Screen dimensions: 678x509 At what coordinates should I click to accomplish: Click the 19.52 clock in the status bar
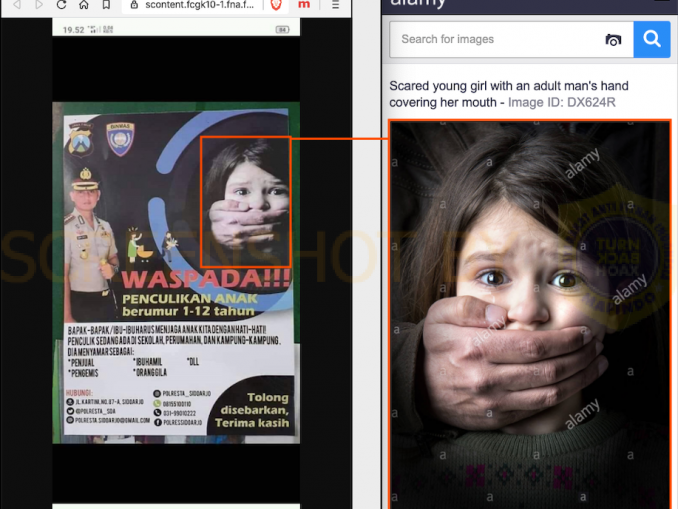74,30
